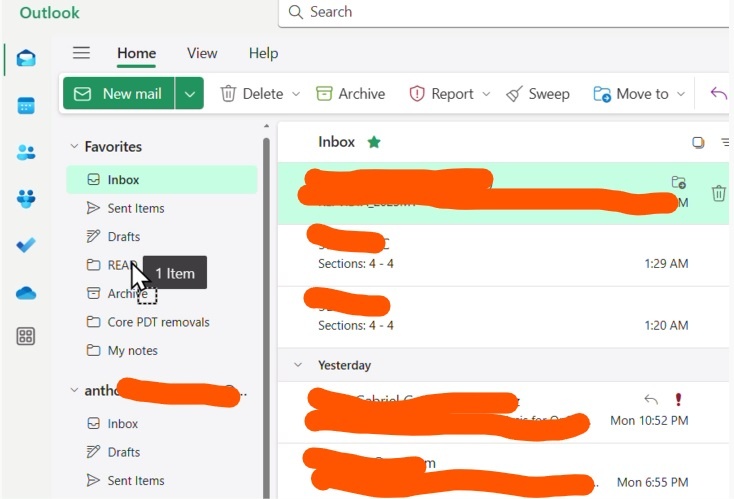Open the People contacts icon
The width and height of the screenshot is (734, 499).
pyautogui.click(x=26, y=152)
